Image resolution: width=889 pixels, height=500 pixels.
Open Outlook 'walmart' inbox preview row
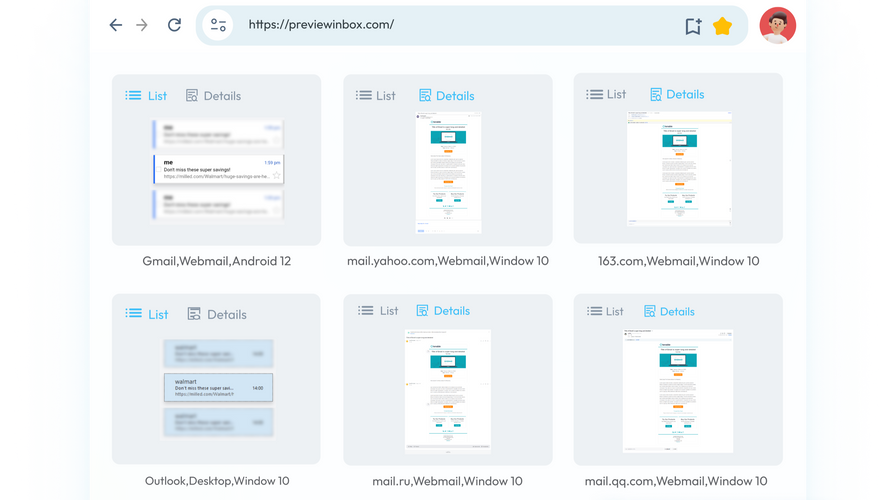[x=218, y=388]
